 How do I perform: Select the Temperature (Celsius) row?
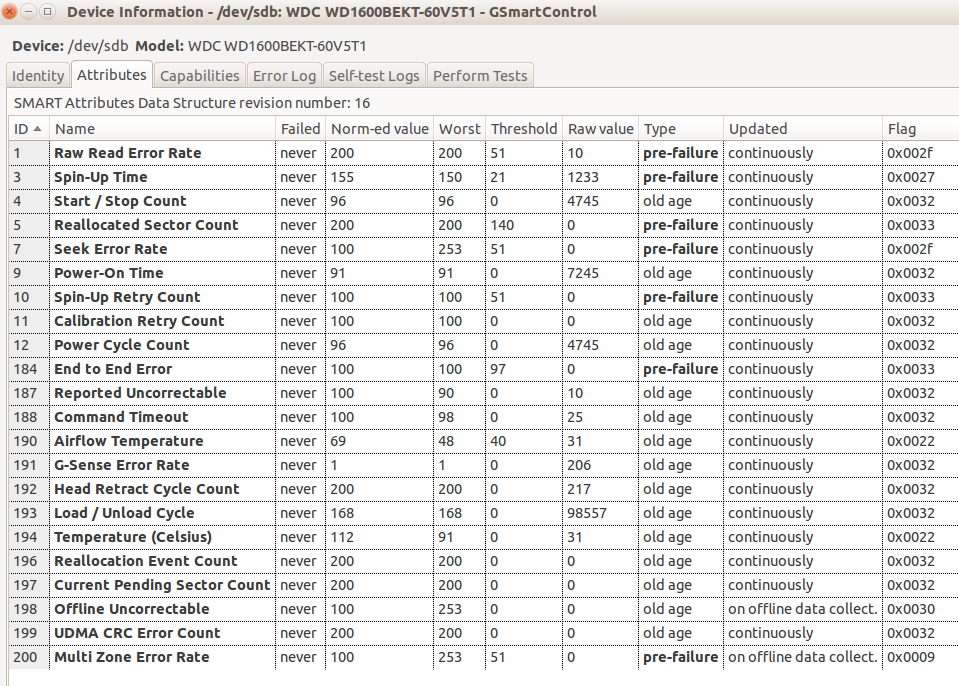483,537
